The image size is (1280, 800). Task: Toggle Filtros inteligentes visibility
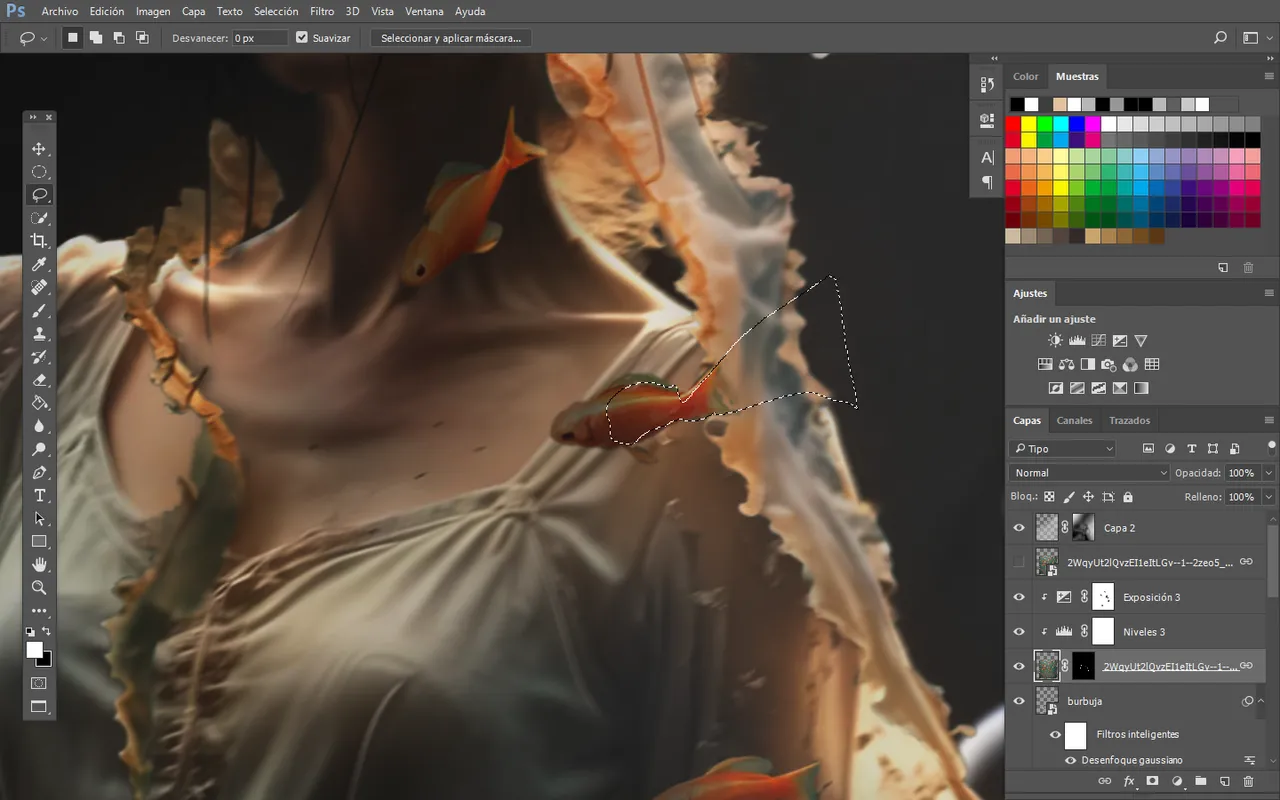[1055, 735]
